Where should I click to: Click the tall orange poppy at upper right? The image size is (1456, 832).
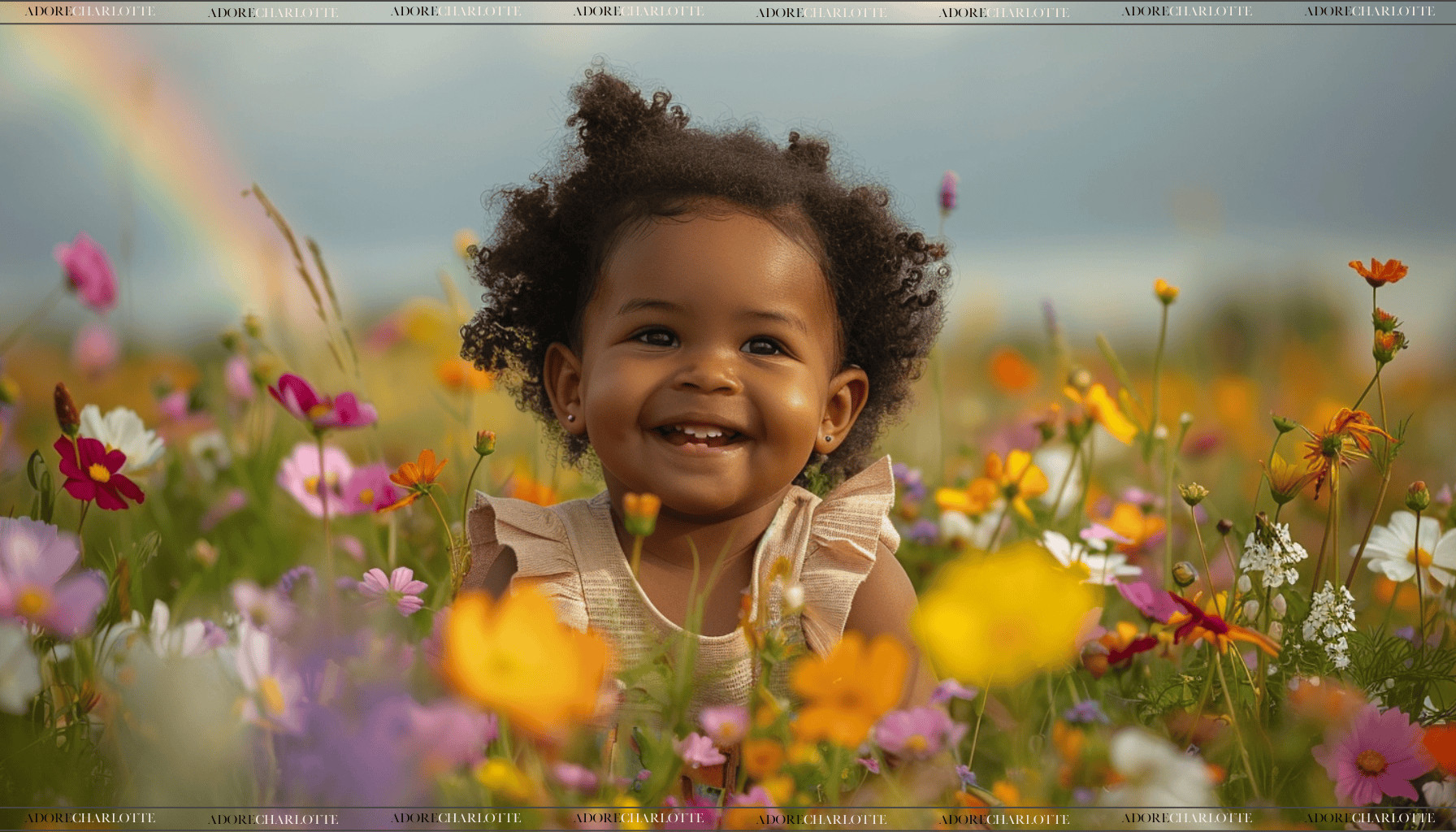pyautogui.click(x=1378, y=271)
